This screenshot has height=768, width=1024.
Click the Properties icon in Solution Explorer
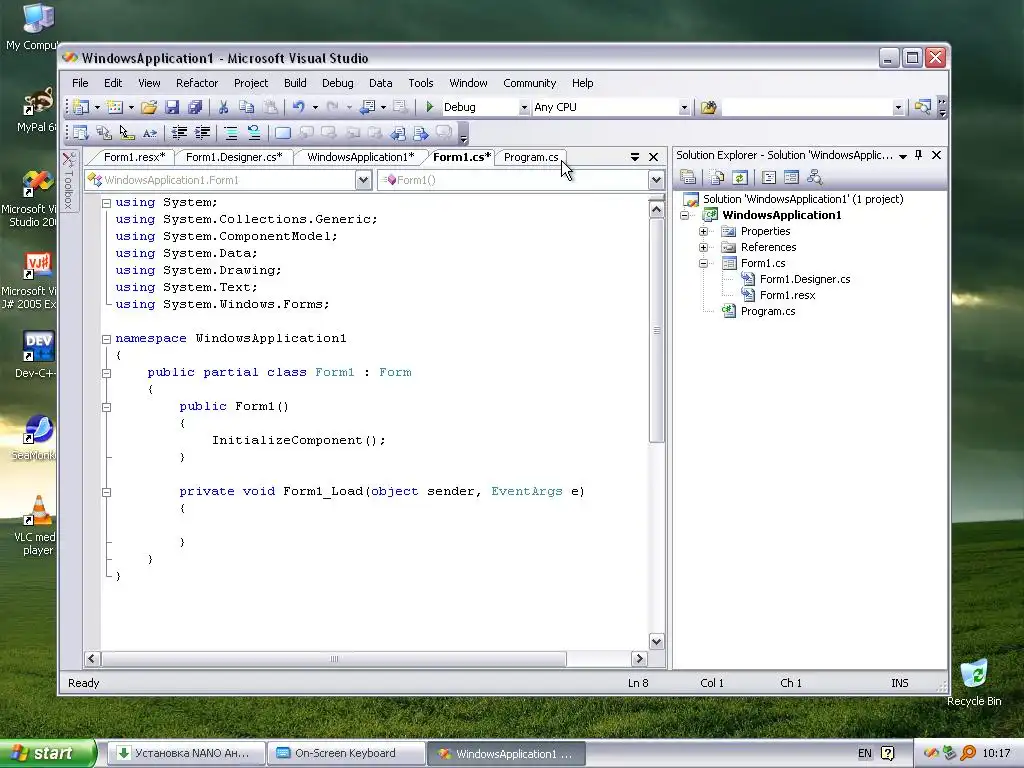pos(688,177)
